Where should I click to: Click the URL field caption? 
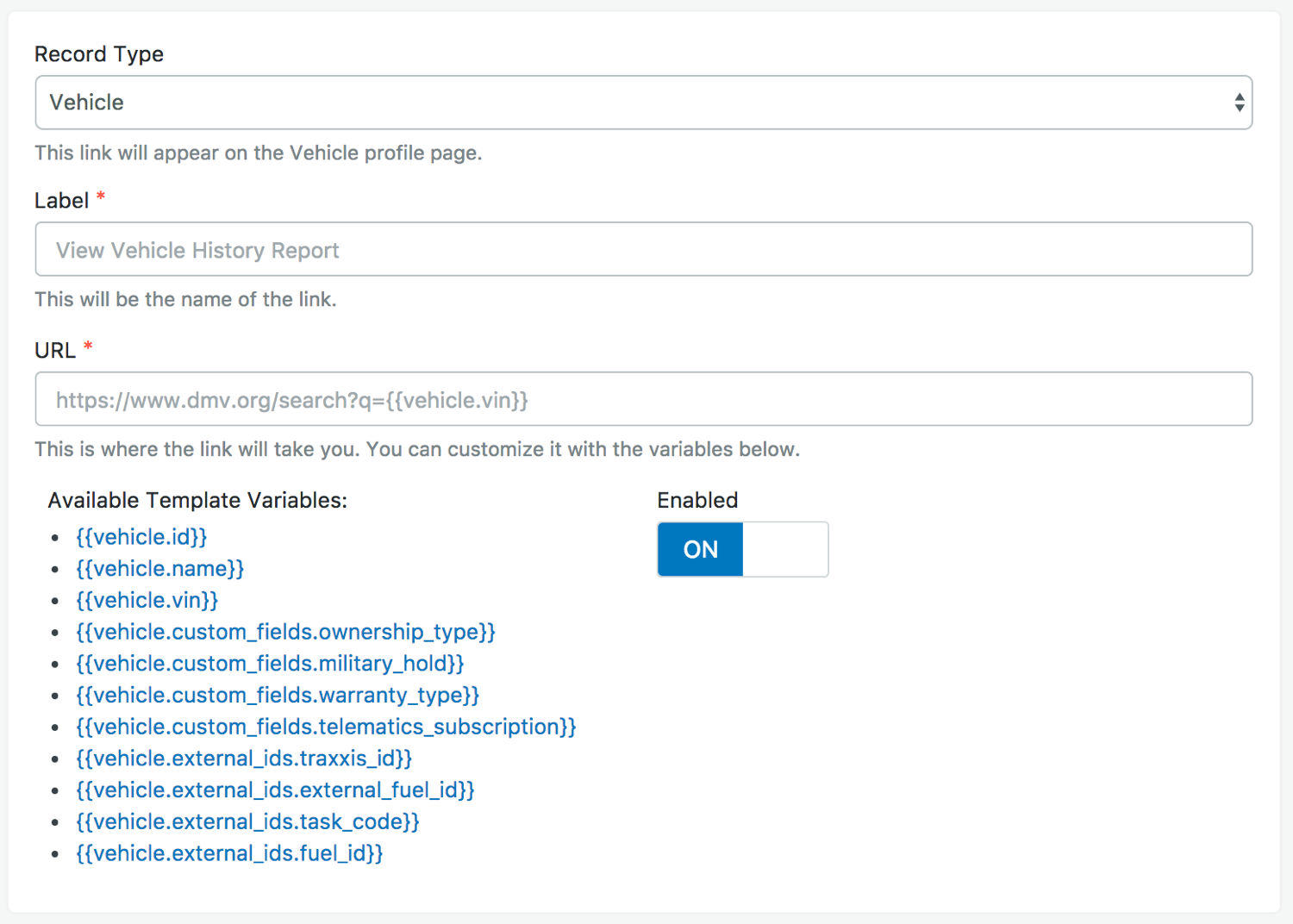click(x=55, y=351)
